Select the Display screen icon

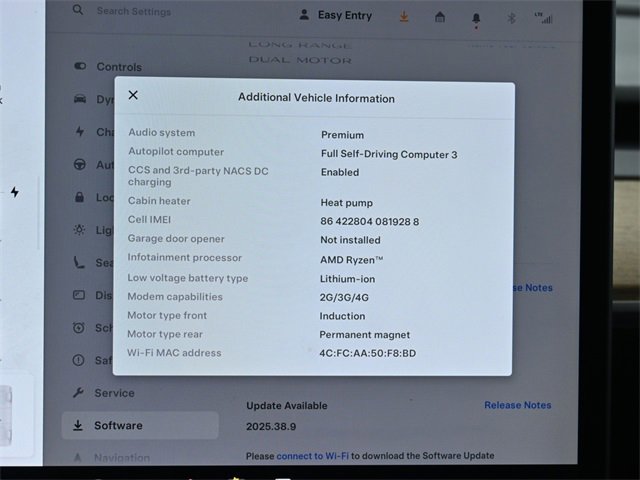point(79,295)
